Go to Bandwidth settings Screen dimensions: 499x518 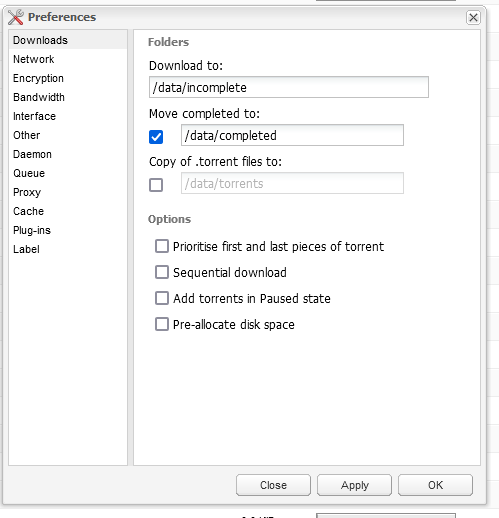[68, 97]
